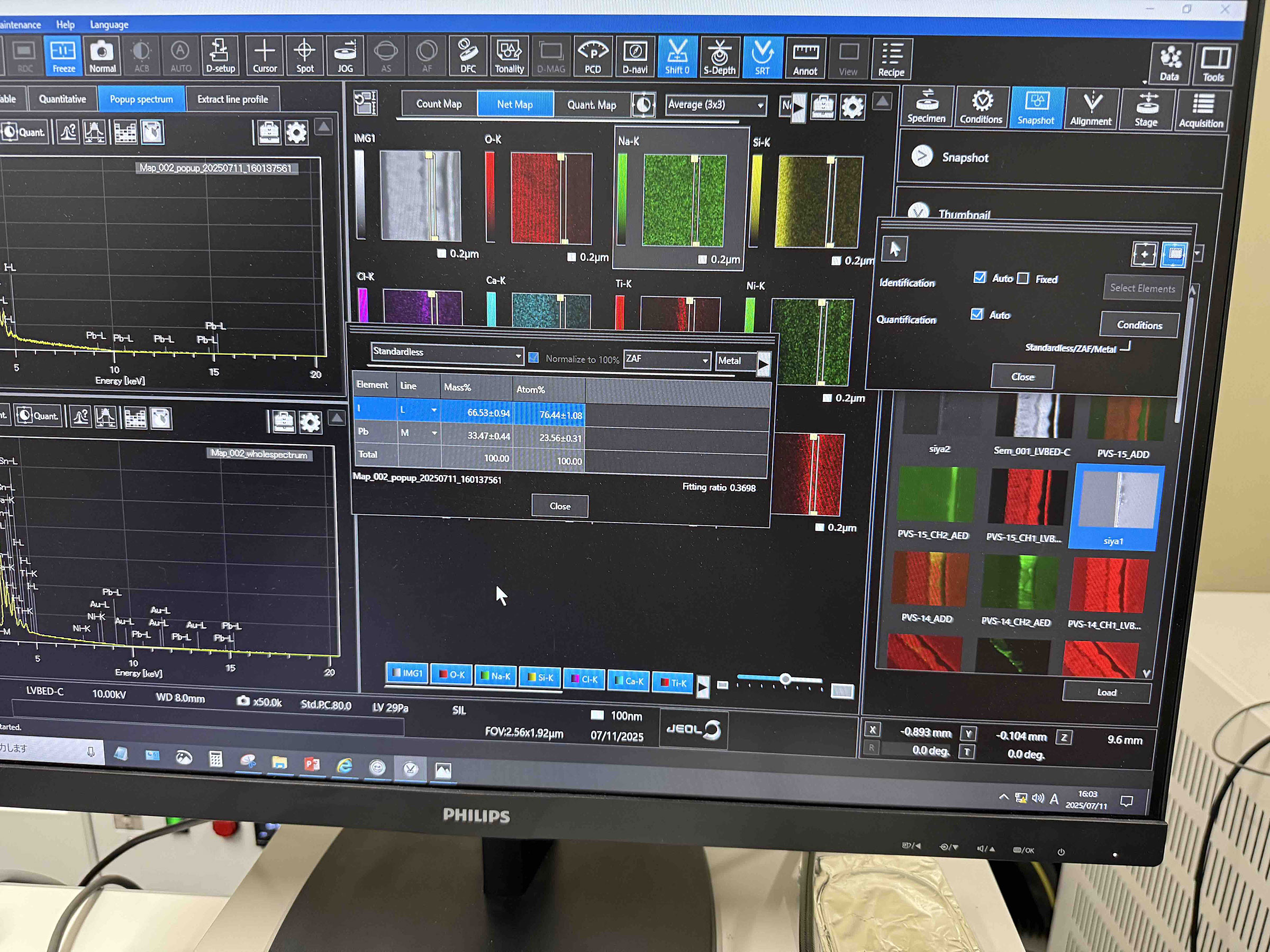Close the analysis settings dialog
The image size is (1270, 952).
(x=1022, y=377)
